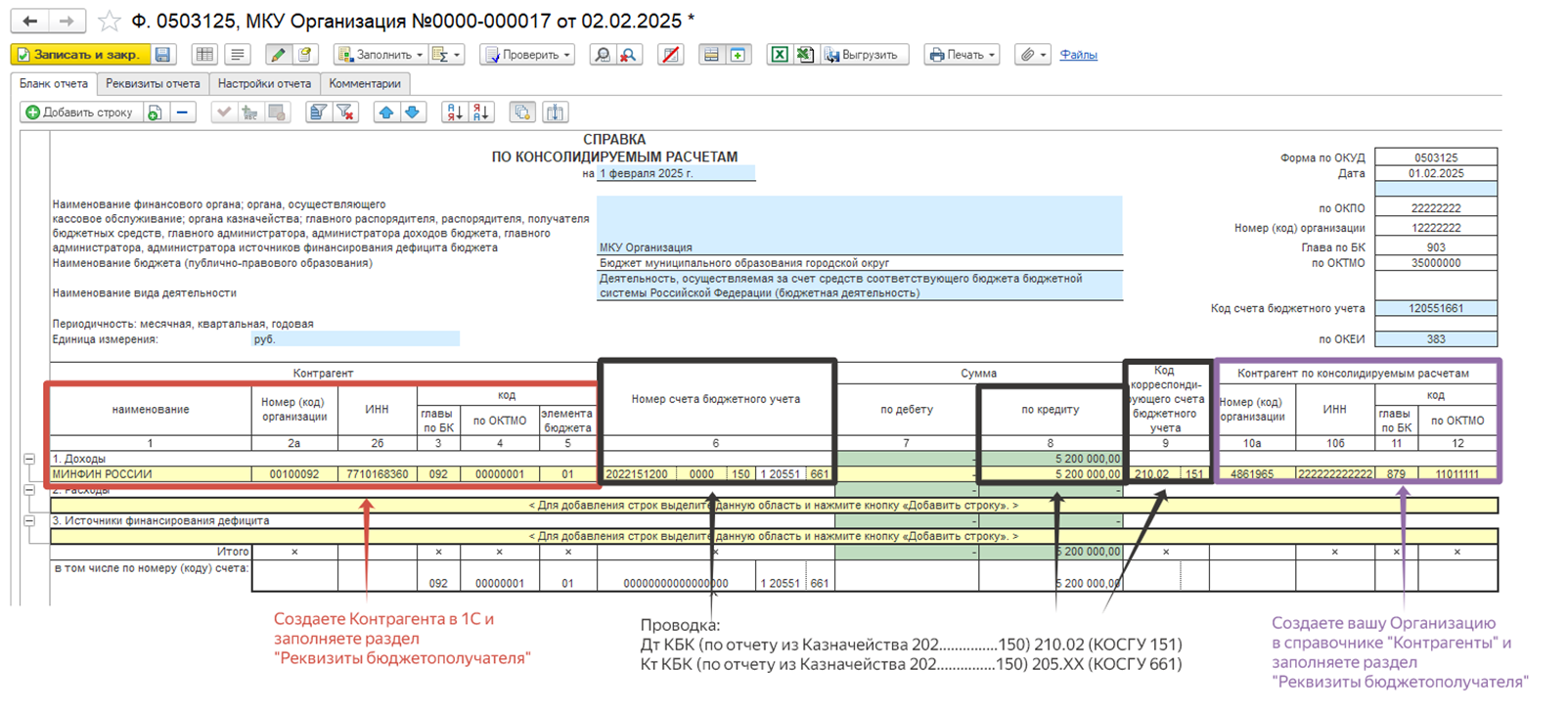Select cell 4861965 in column 10a

(1252, 474)
